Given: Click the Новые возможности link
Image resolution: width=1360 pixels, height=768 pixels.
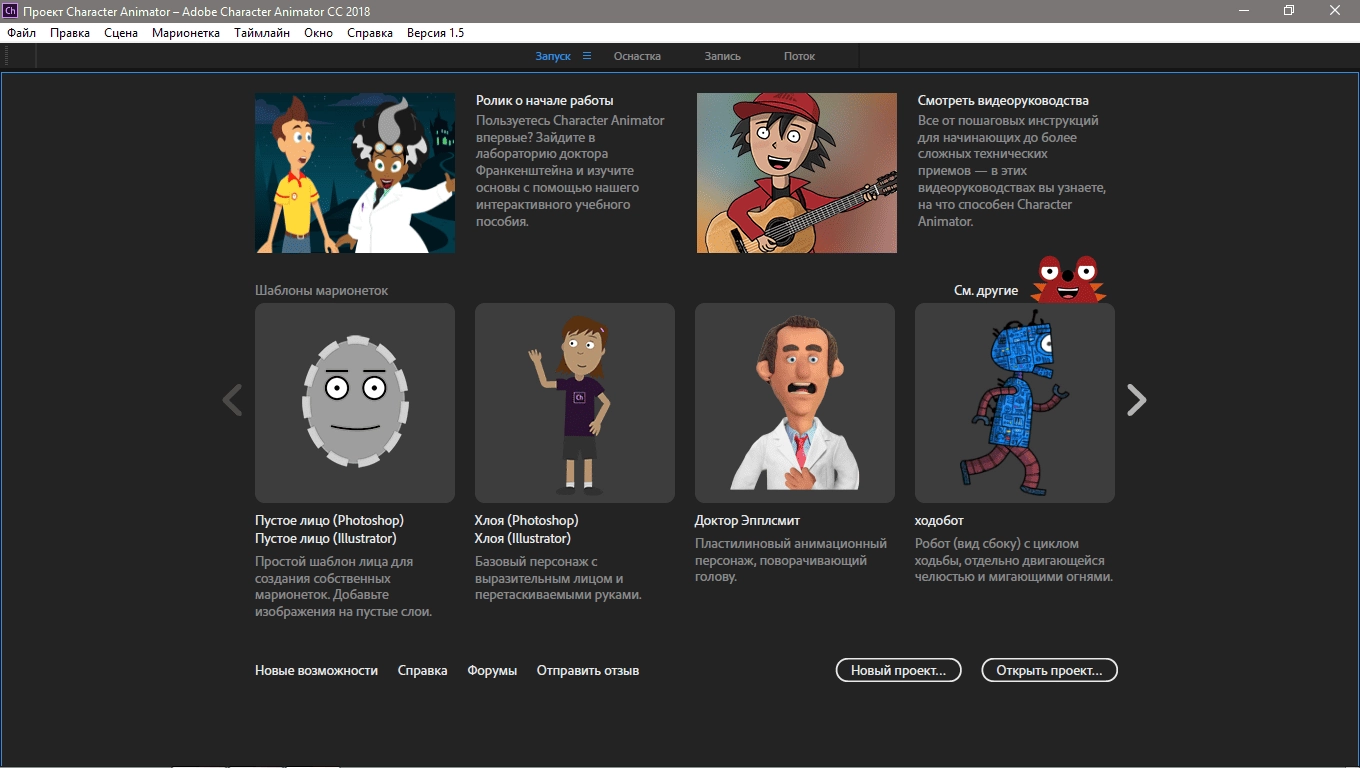Looking at the screenshot, I should click(316, 670).
